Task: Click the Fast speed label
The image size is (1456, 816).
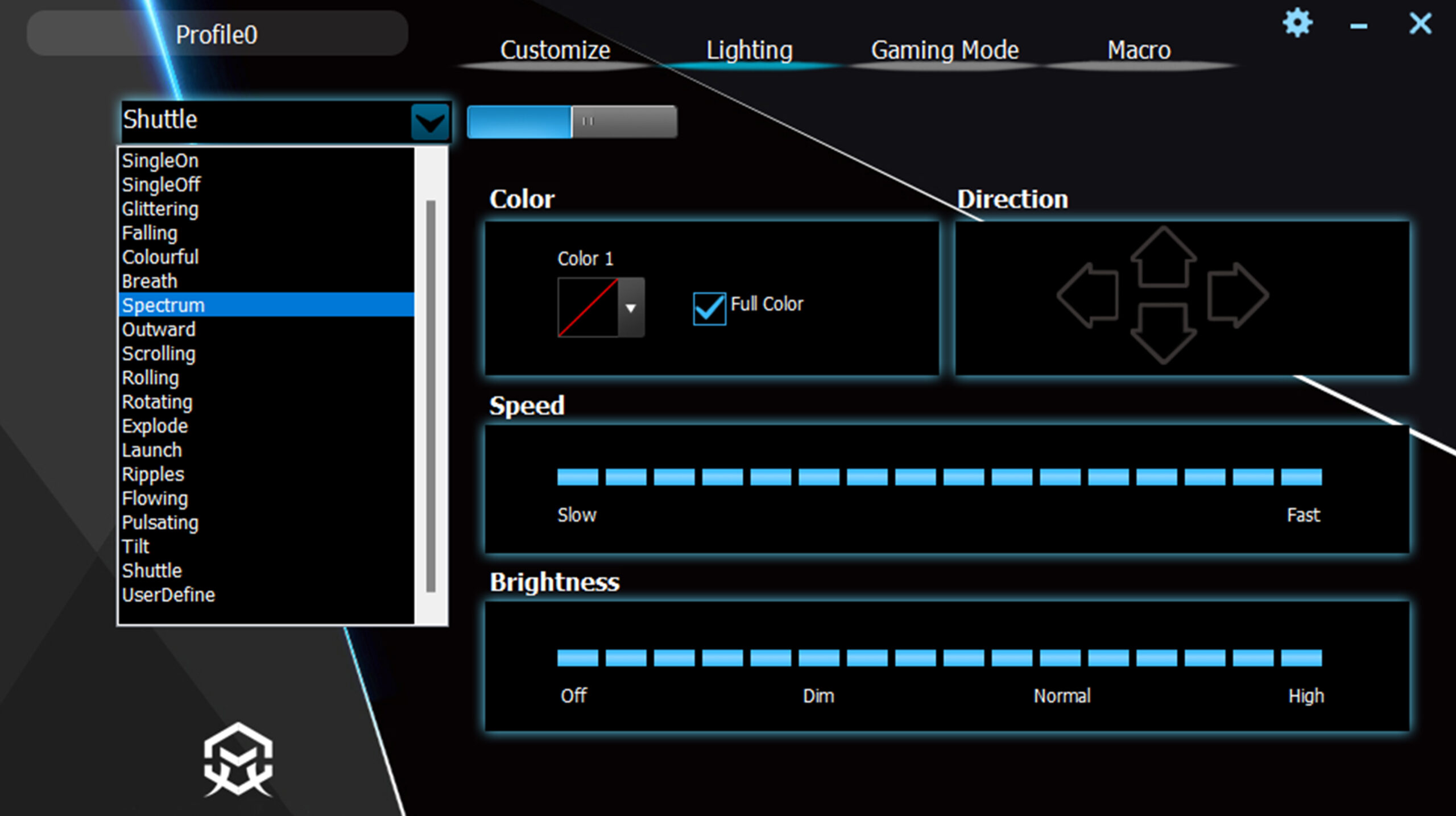Action: 1303,515
